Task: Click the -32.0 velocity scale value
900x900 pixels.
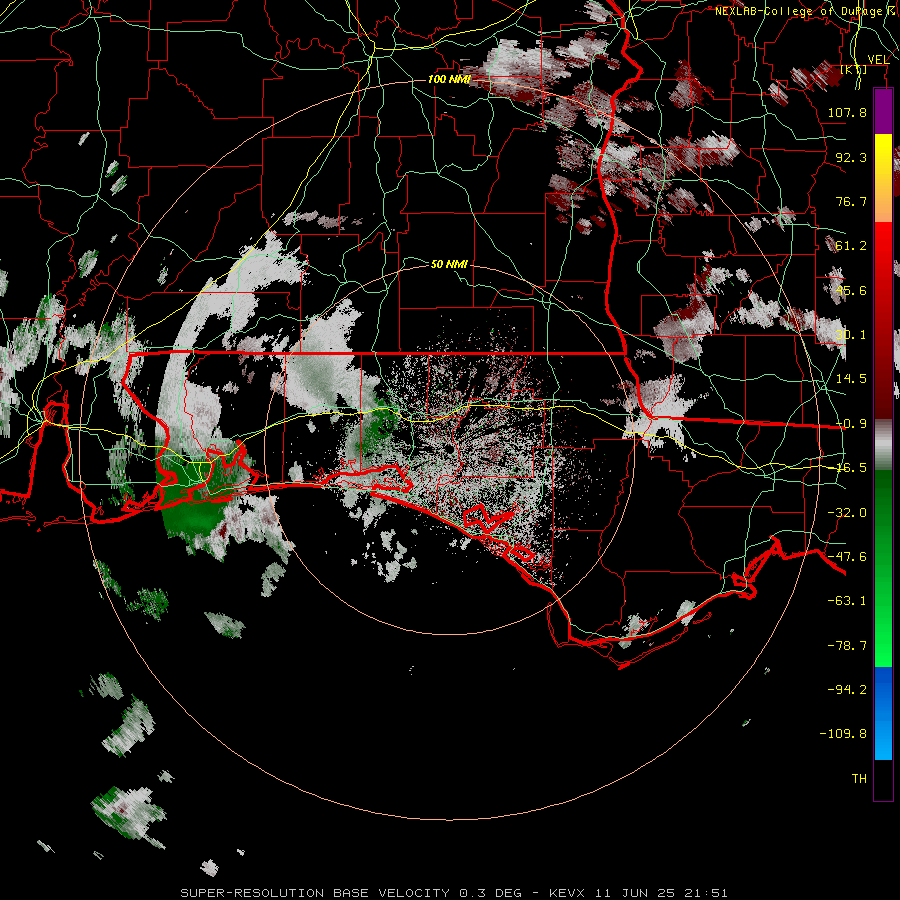Action: point(847,513)
